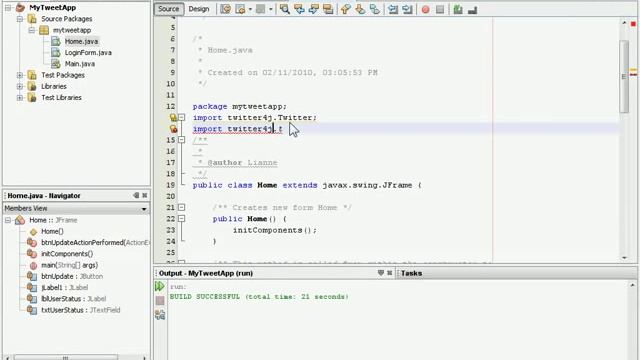640x360 pixels.
Task: Shift Line Left toolbar icon
Action: (x=393, y=9)
